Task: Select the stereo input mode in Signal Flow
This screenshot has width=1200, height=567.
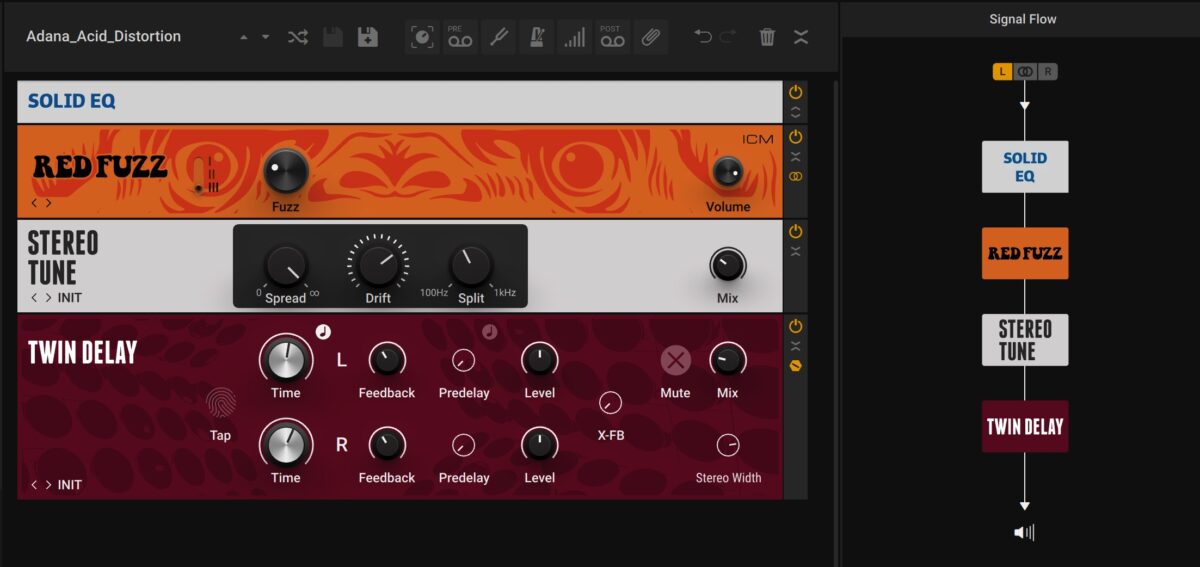Action: point(1025,72)
